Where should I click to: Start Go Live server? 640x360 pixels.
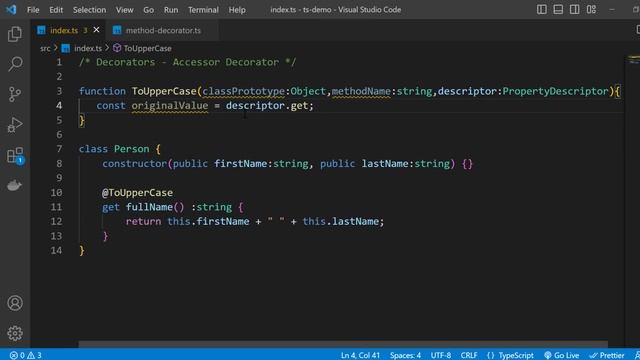point(561,355)
